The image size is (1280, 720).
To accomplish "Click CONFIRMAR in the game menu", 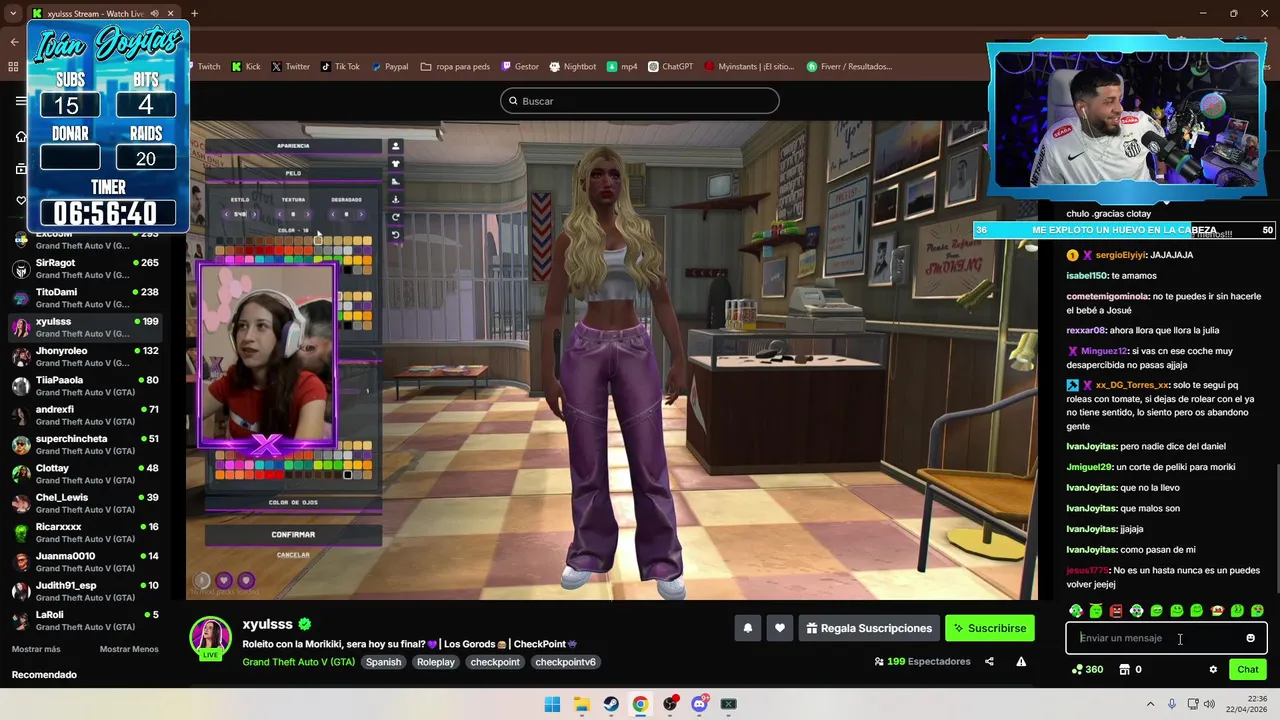I will pyautogui.click(x=293, y=535).
